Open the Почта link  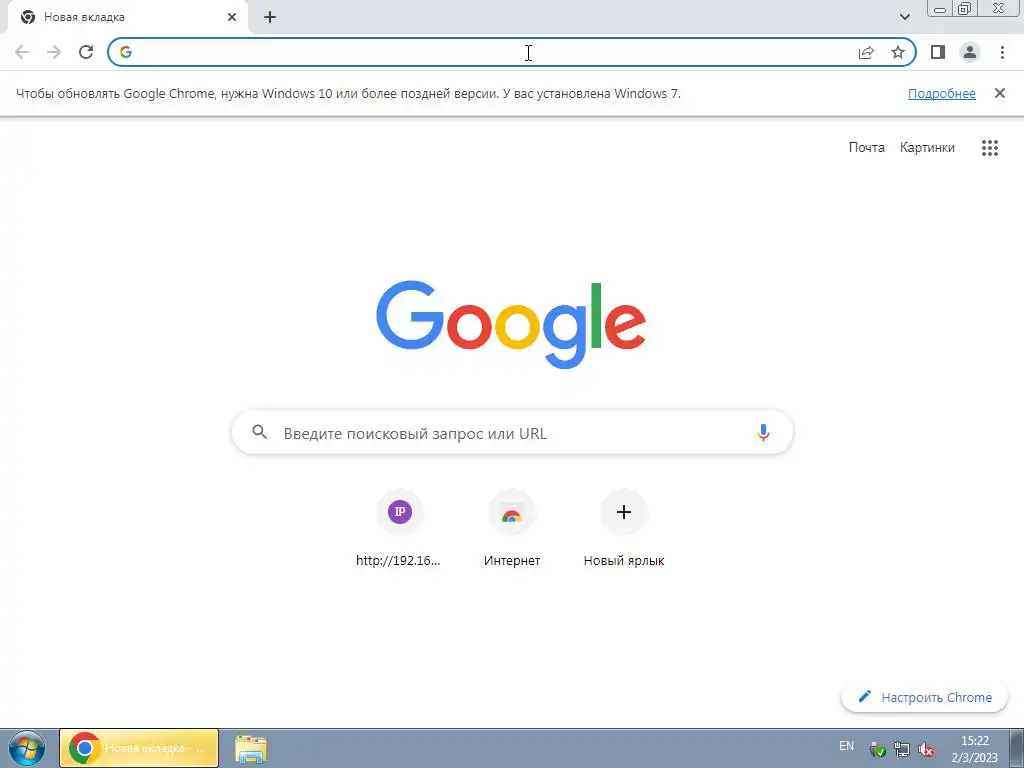pos(867,148)
